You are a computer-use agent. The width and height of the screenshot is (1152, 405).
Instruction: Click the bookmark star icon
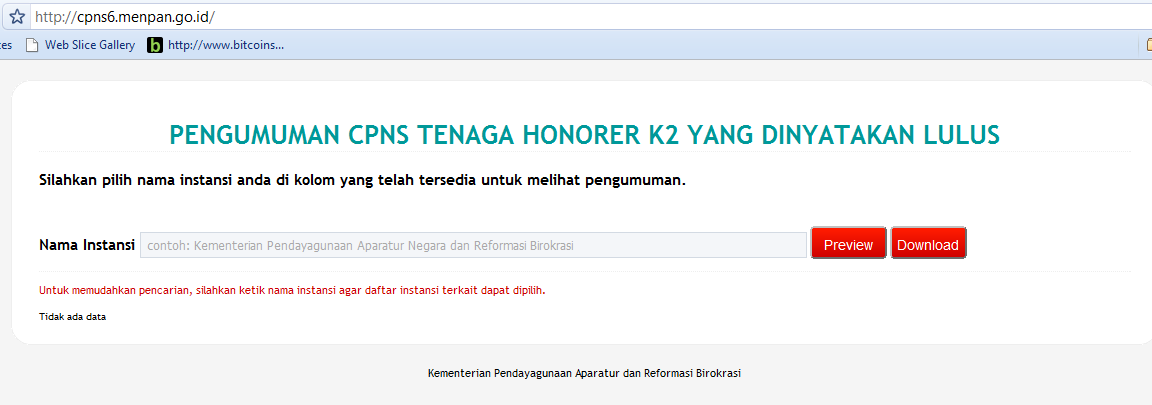[17, 16]
